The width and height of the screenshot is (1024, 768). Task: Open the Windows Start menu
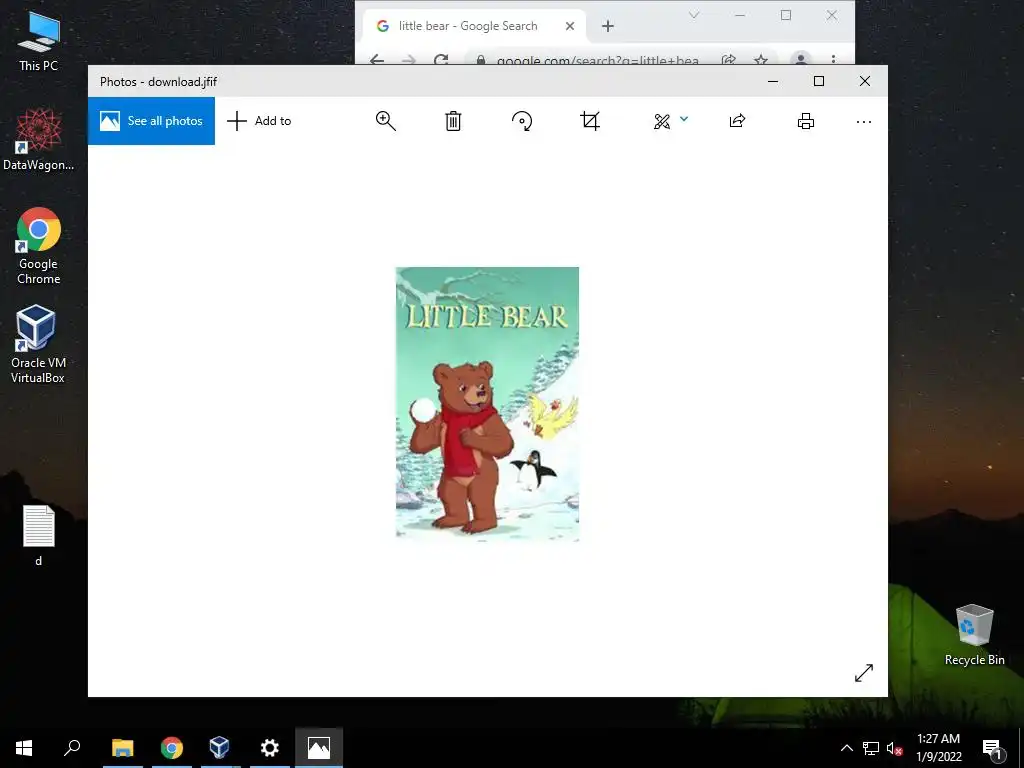(24, 748)
